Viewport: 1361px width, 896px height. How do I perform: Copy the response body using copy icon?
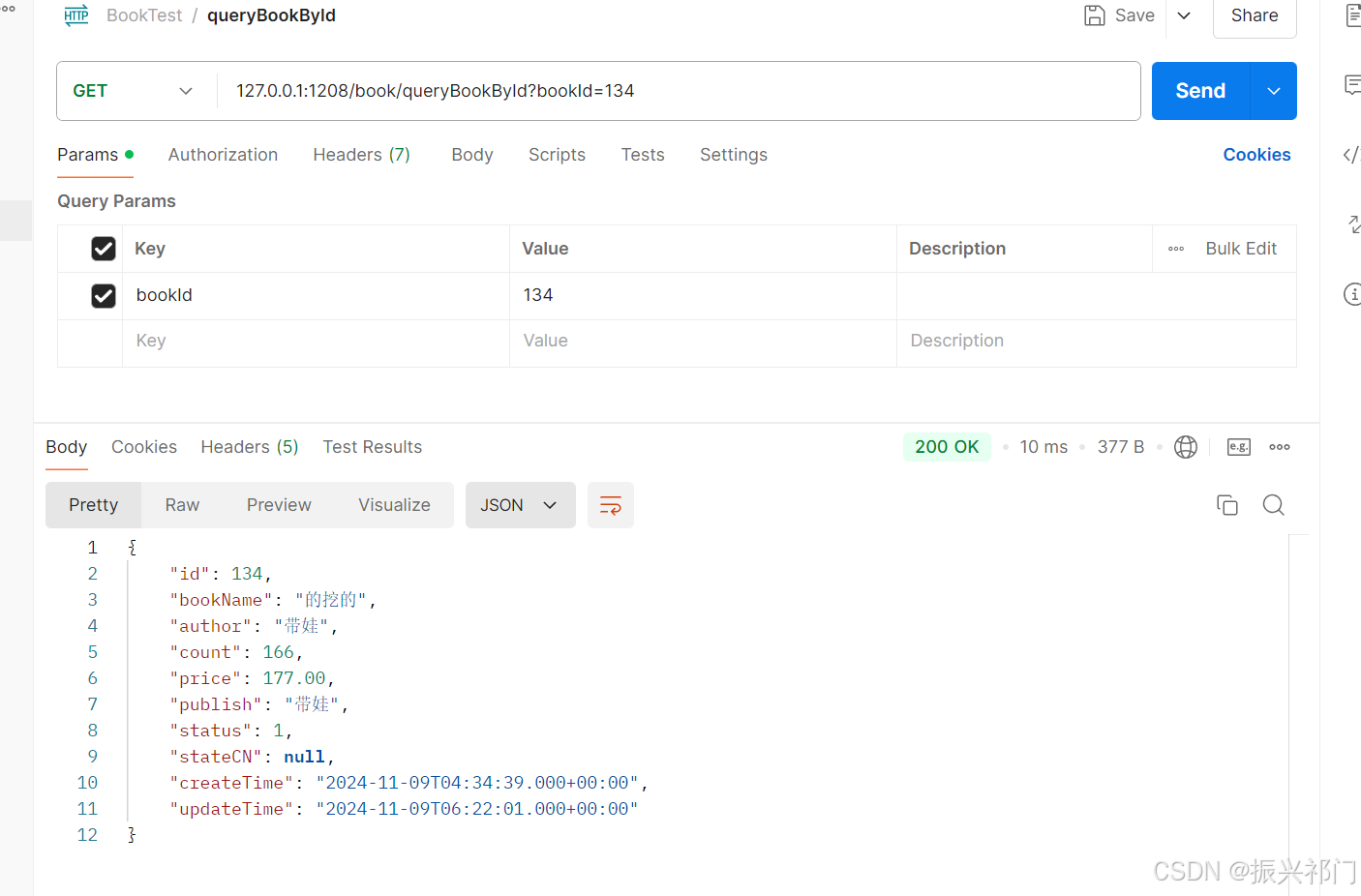pos(1226,505)
